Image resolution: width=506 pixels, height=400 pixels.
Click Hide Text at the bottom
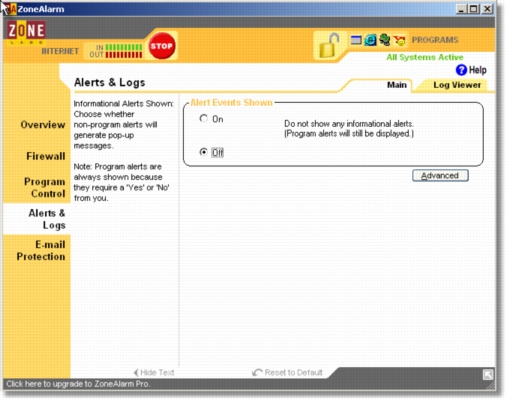pos(154,372)
